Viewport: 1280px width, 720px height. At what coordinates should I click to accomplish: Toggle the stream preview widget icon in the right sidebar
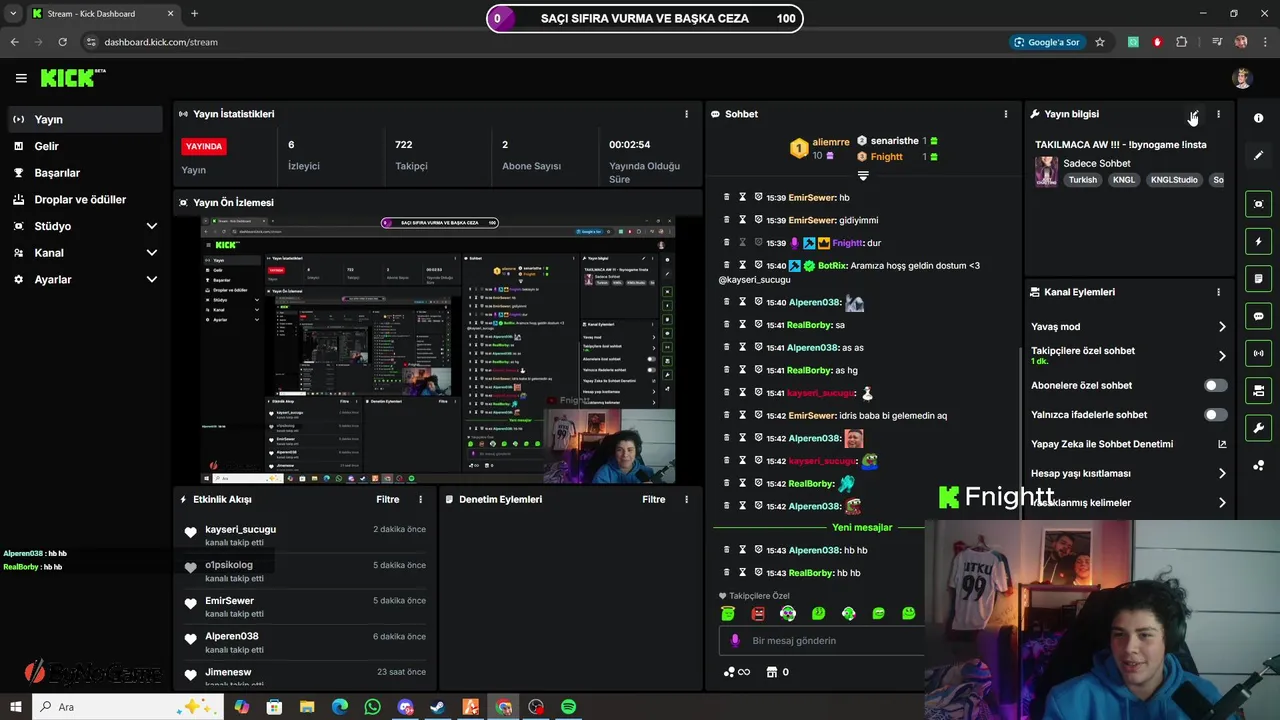(x=1258, y=204)
